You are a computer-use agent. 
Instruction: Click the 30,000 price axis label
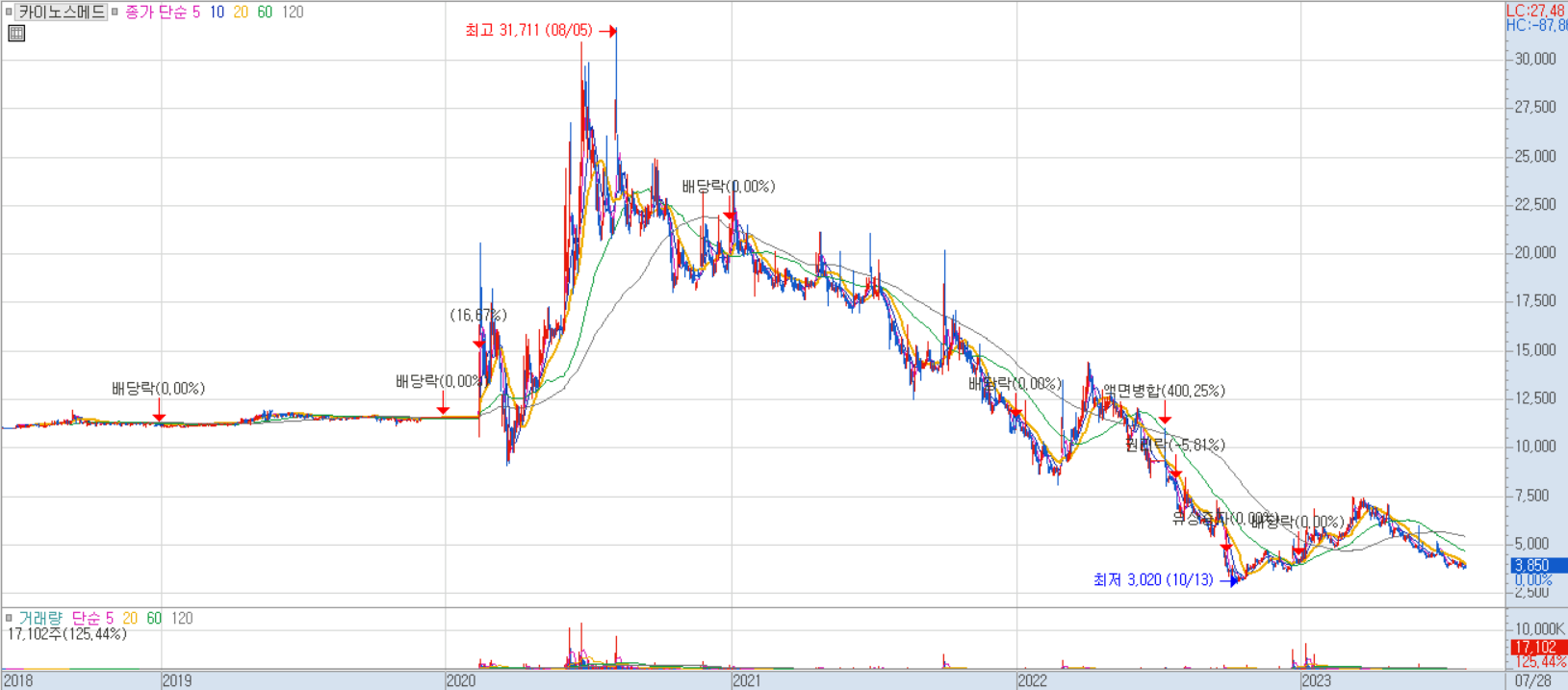click(1535, 59)
